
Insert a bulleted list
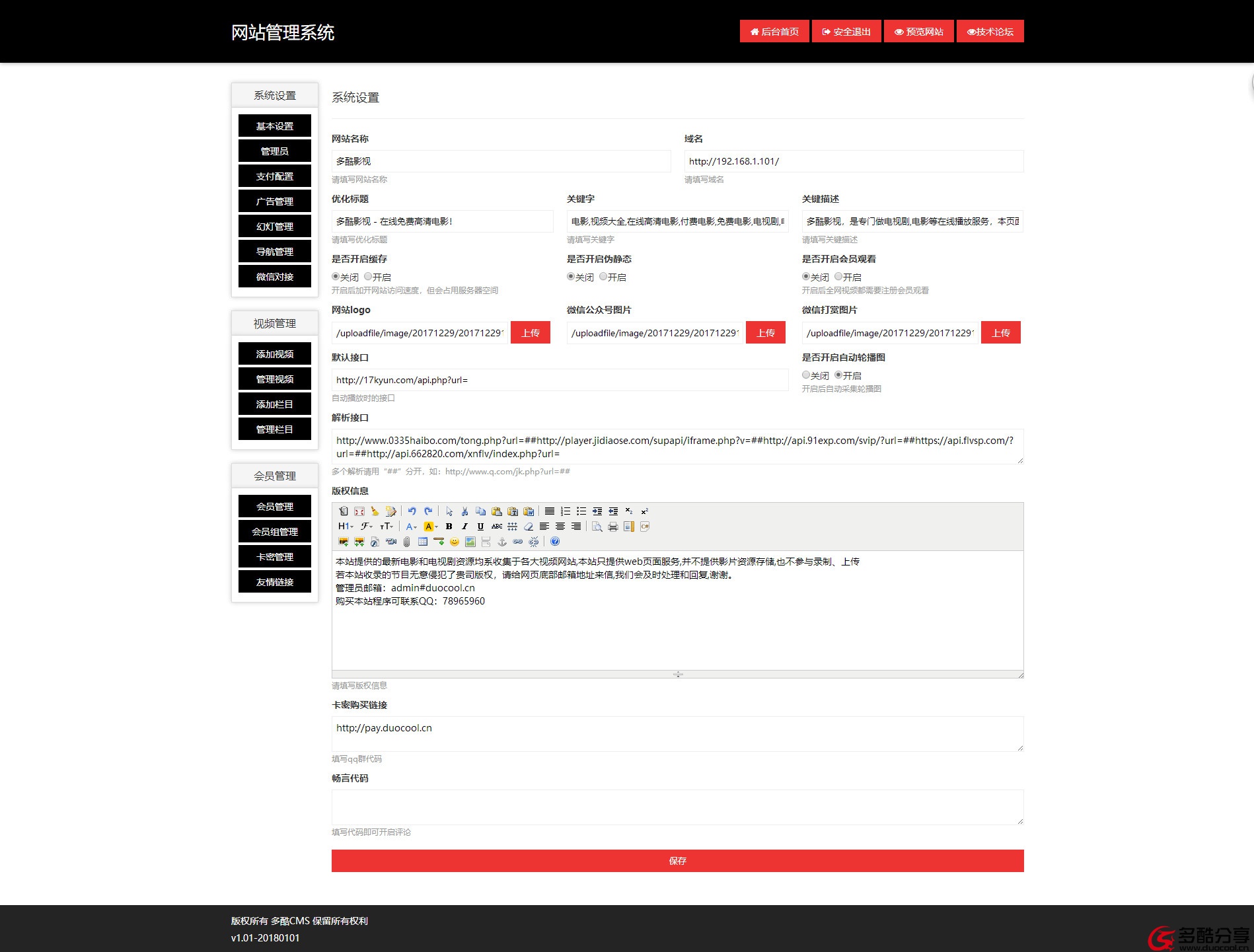pyautogui.click(x=581, y=511)
